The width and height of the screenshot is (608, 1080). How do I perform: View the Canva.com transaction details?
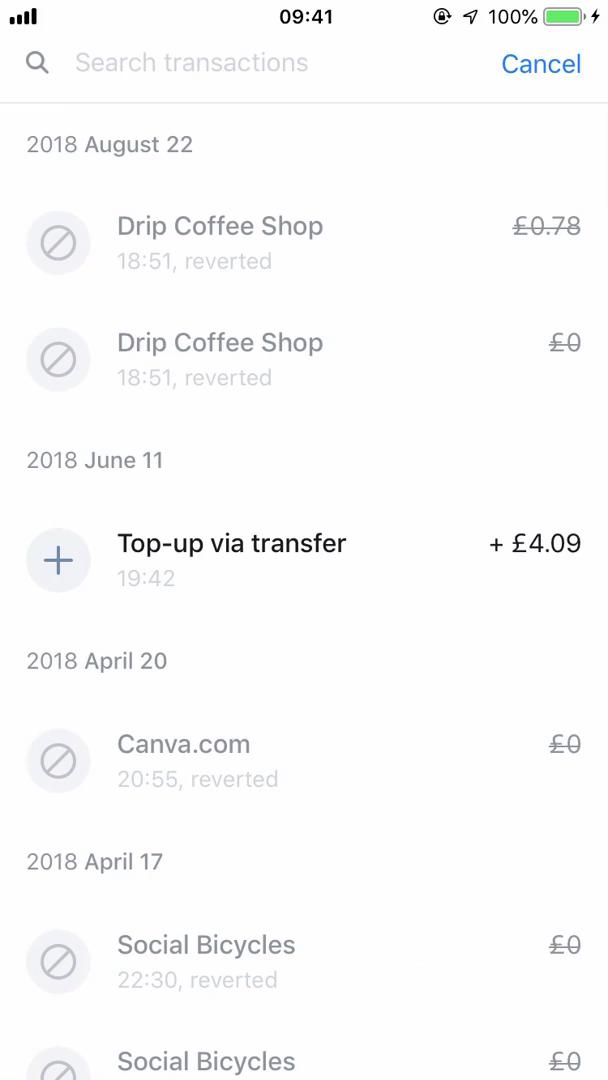pyautogui.click(x=183, y=744)
